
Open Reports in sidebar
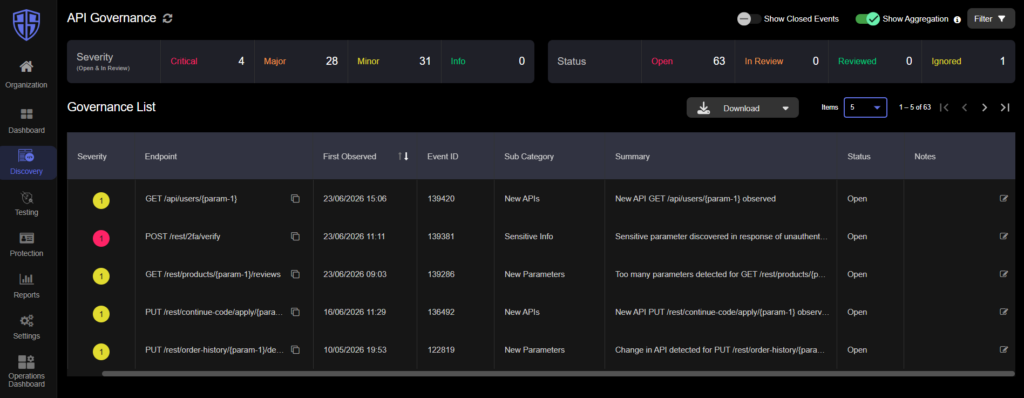tap(27, 286)
